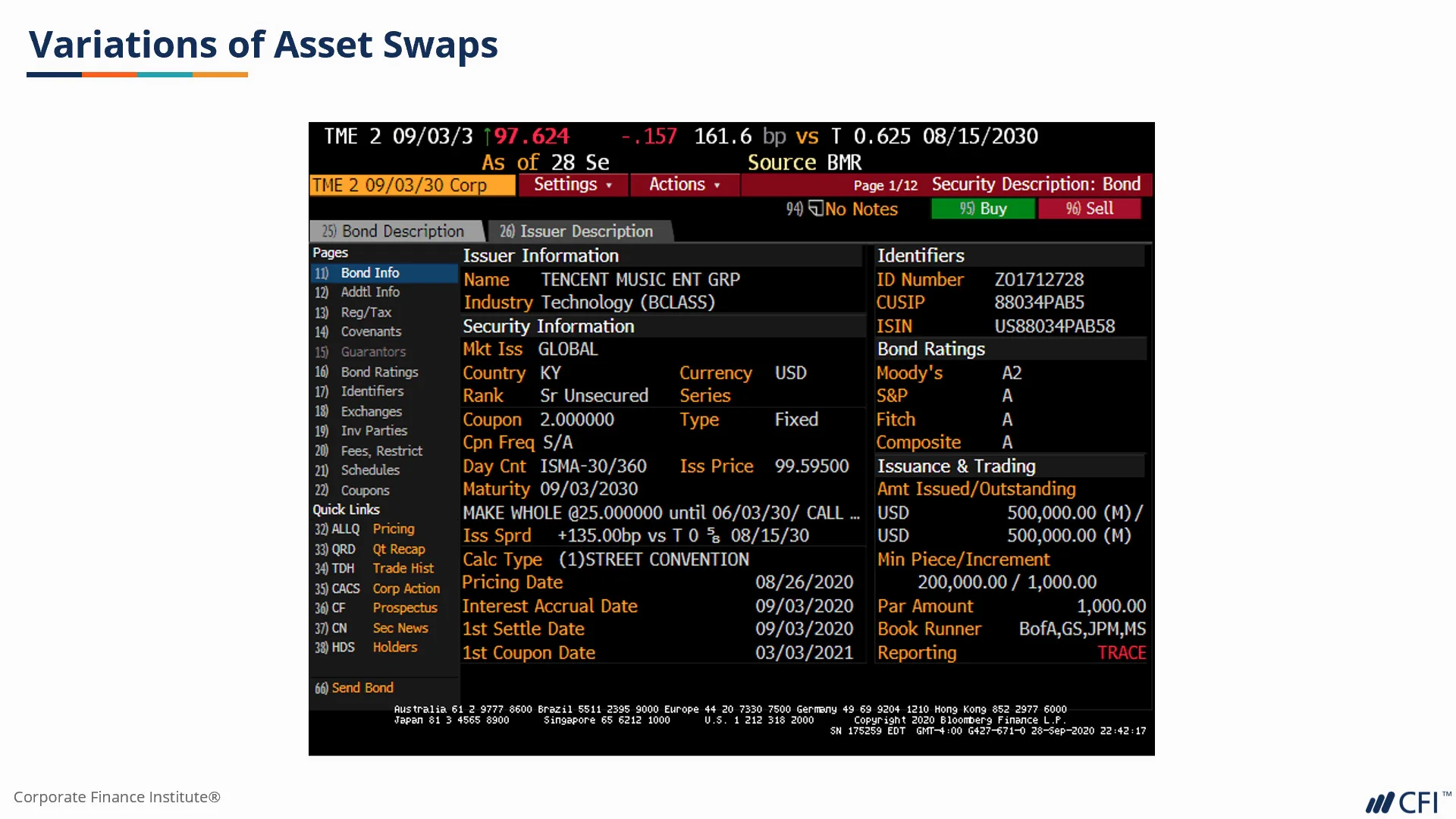Viewport: 1456px width, 819px height.
Task: Open the Inv Parties page
Action: point(374,431)
